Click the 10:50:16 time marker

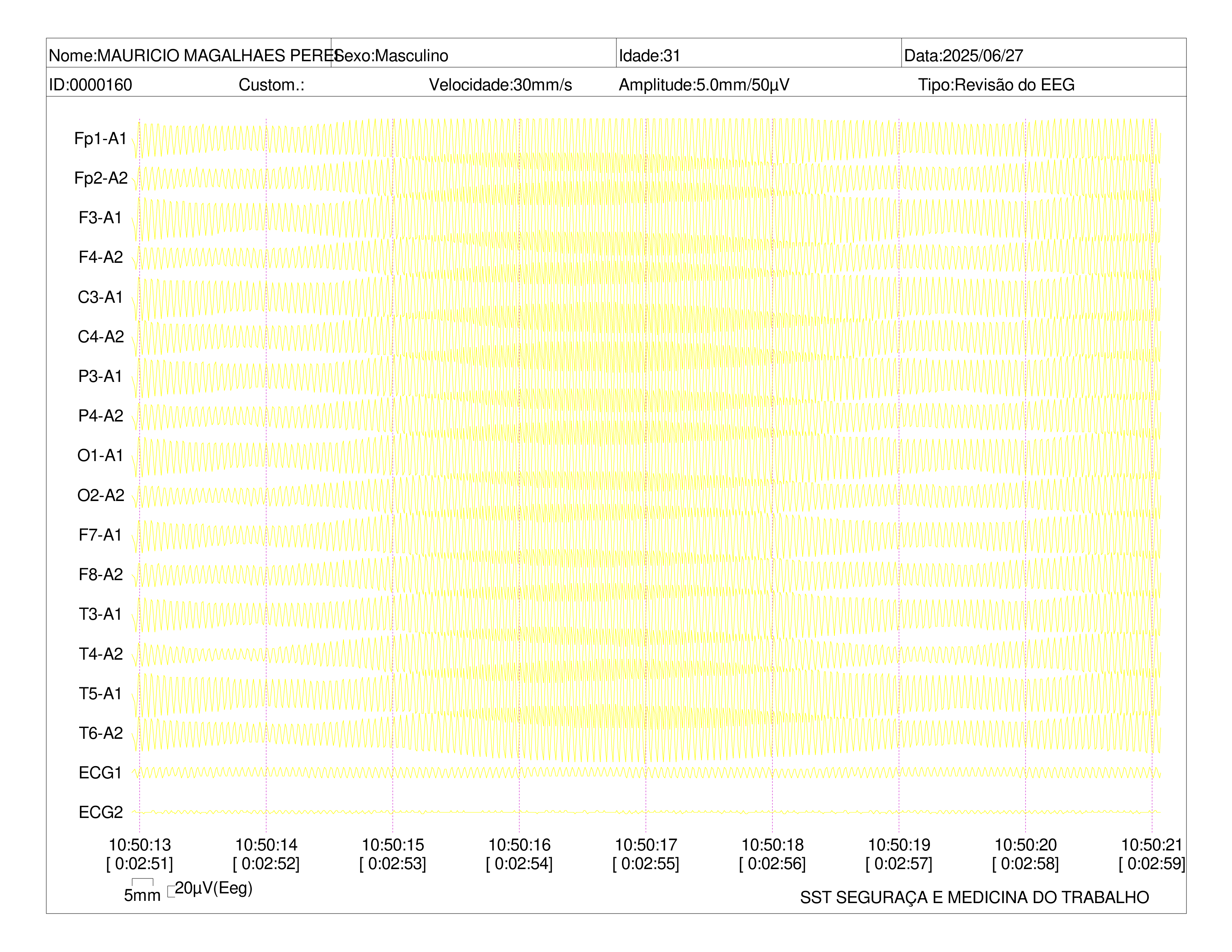pos(519,845)
